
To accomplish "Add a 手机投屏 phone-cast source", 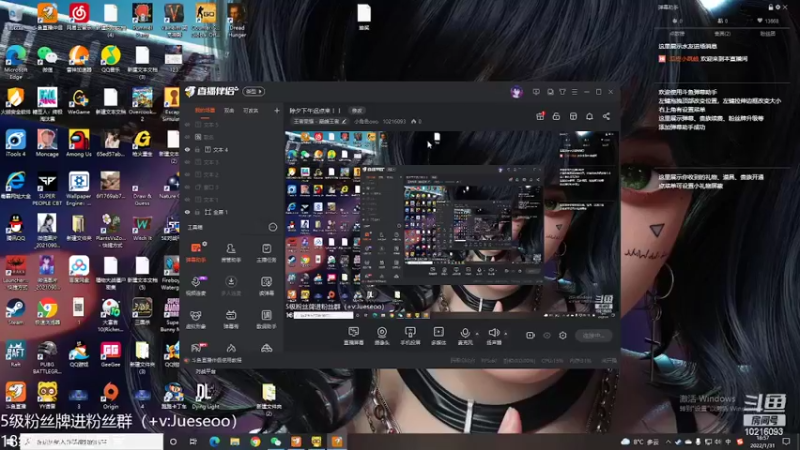I will pos(410,336).
